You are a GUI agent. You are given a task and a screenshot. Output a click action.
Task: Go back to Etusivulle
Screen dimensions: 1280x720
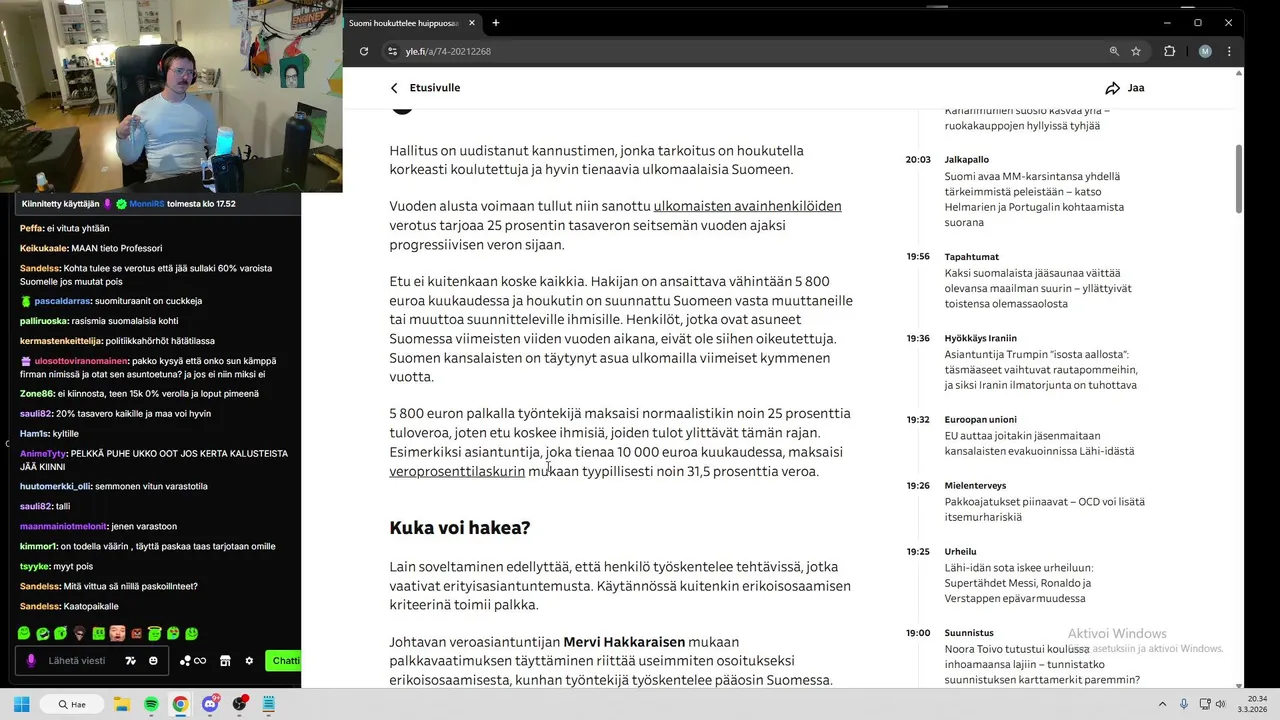pyautogui.click(x=425, y=88)
